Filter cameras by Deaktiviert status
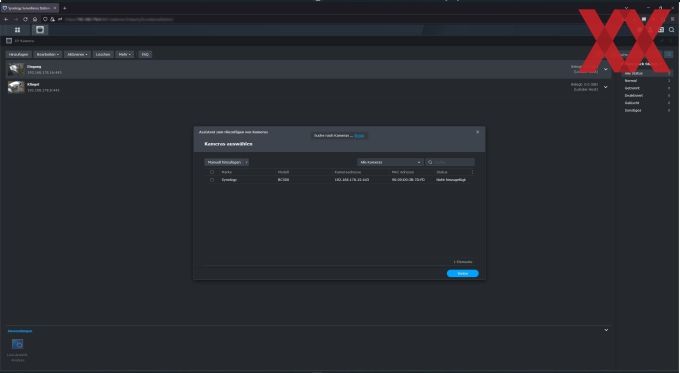 pyautogui.click(x=647, y=95)
